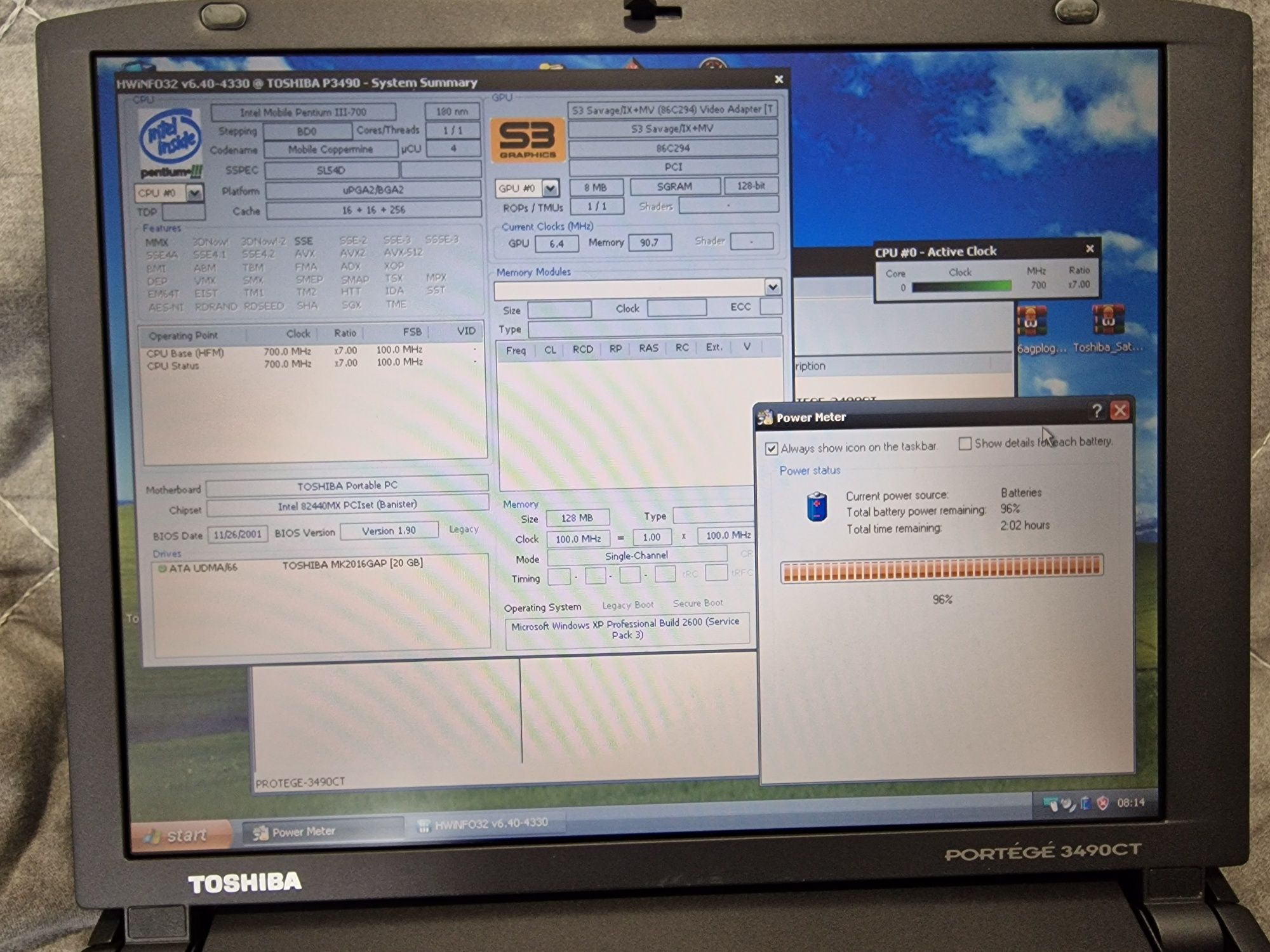Toggle the ECC checkbox in Memory Modules
The width and height of the screenshot is (1270, 952).
click(x=771, y=306)
